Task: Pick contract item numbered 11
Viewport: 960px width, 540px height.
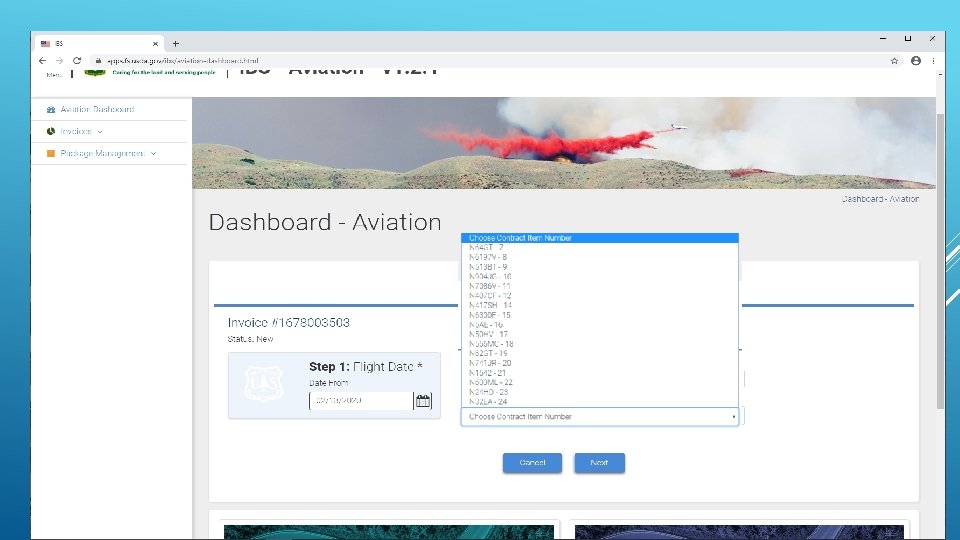Action: pos(599,286)
